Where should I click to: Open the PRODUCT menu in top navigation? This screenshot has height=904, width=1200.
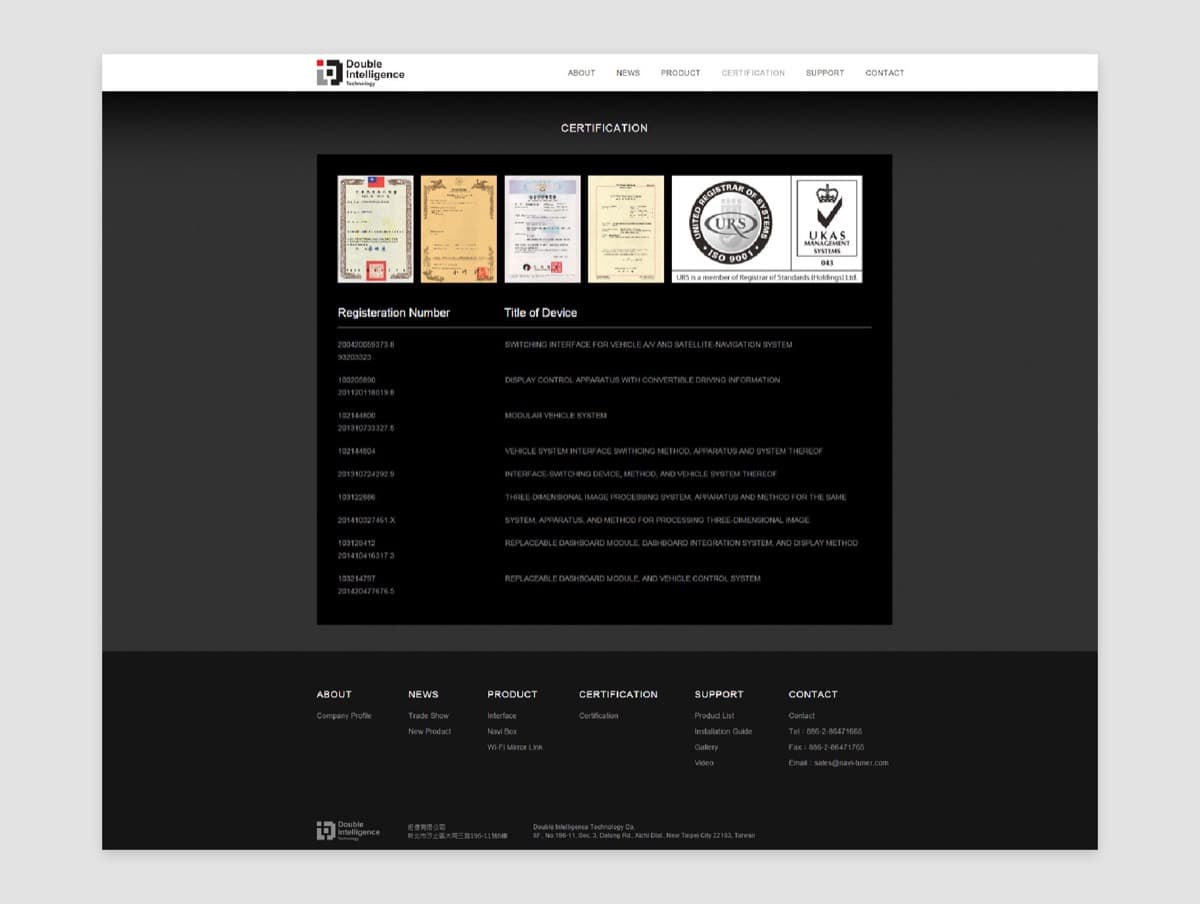click(680, 73)
